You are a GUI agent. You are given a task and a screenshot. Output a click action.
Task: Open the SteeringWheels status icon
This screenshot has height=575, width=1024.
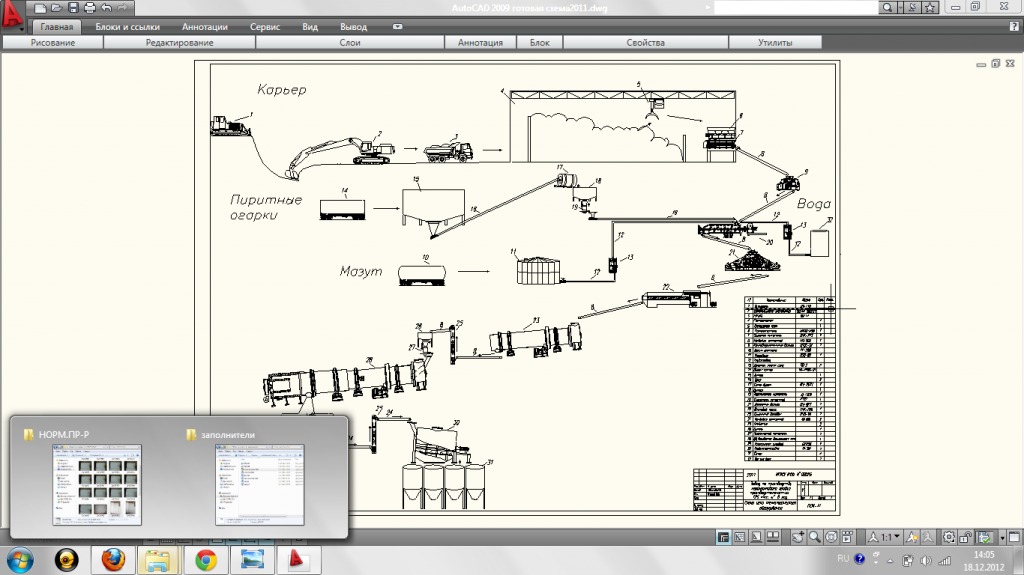(831, 537)
